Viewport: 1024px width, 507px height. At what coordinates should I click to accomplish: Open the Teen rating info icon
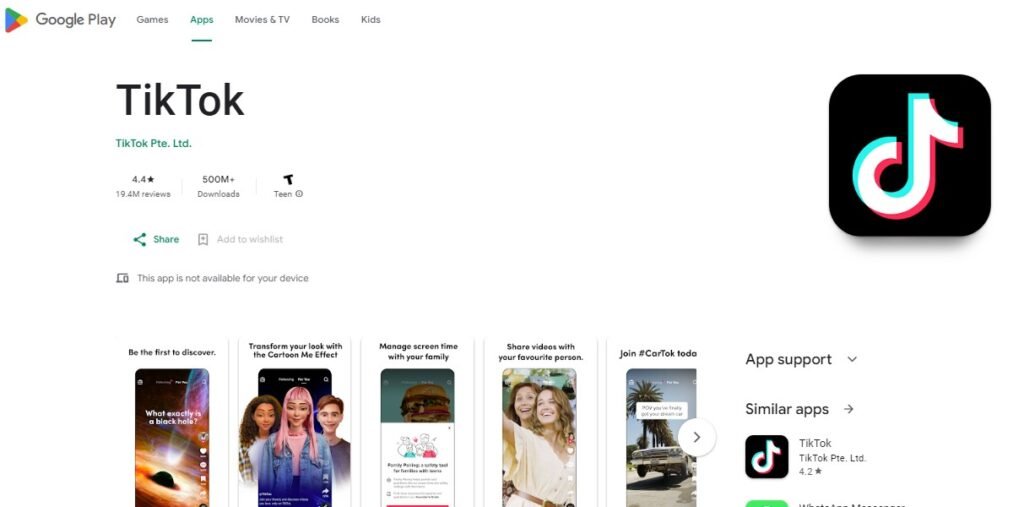[x=299, y=194]
